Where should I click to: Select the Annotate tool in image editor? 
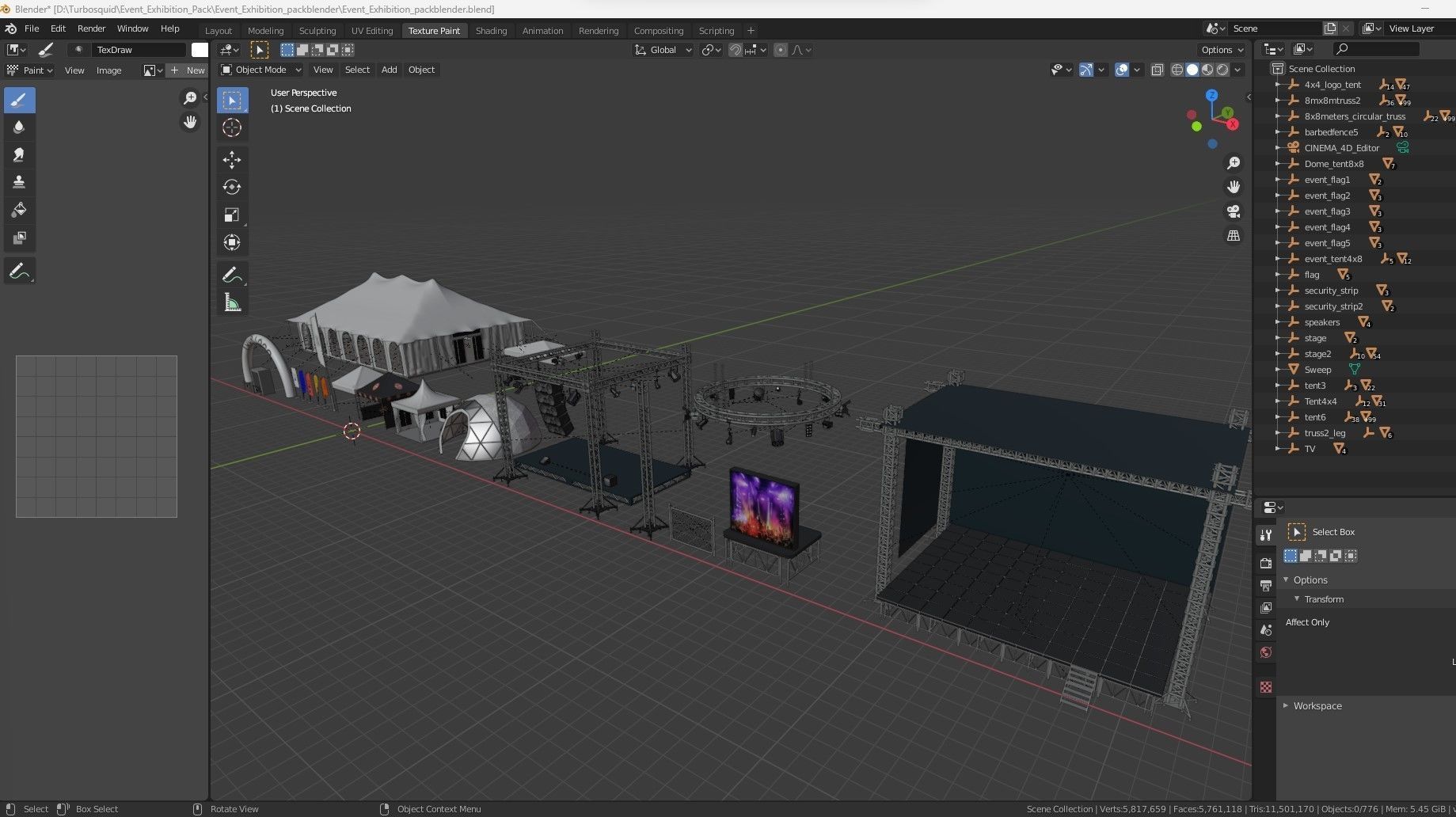click(x=19, y=272)
